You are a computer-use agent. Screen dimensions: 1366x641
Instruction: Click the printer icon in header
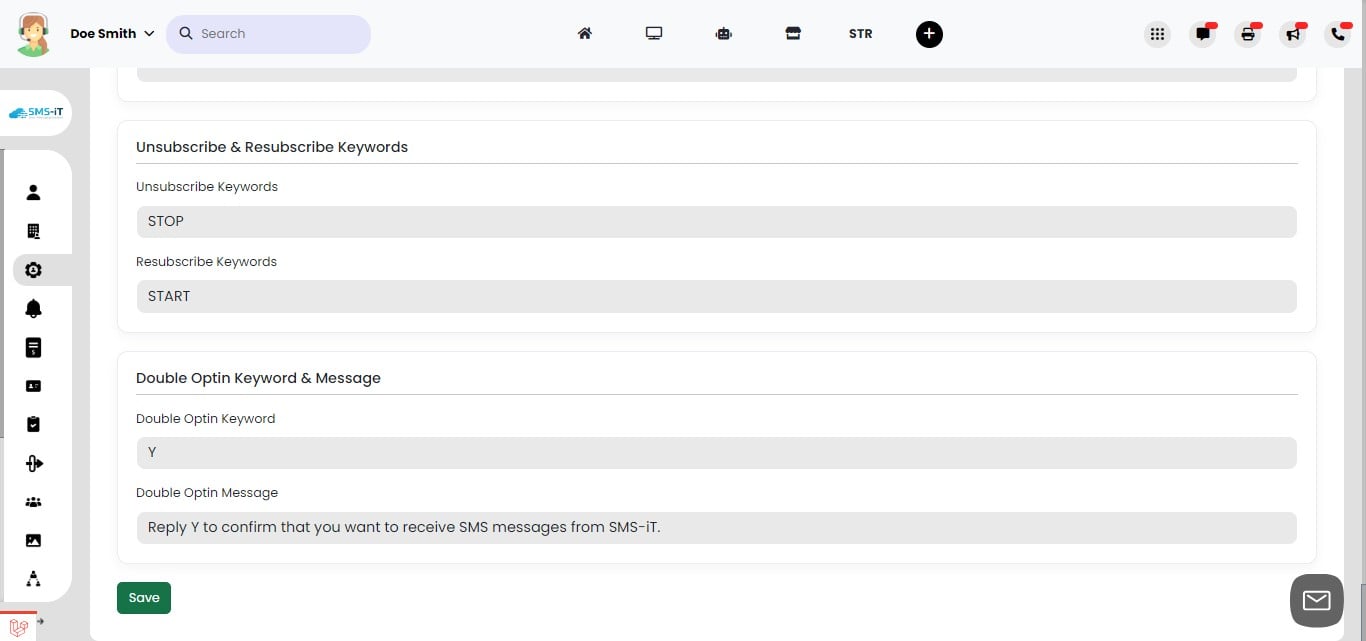click(1248, 34)
